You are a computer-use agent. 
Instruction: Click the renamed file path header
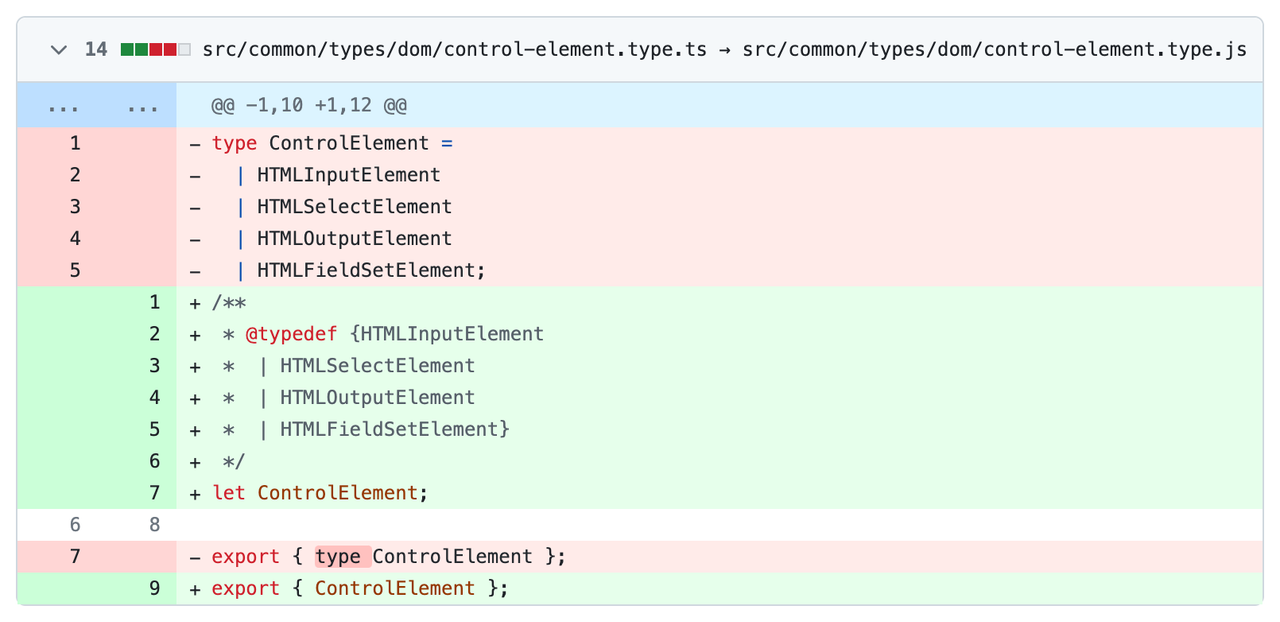point(724,49)
